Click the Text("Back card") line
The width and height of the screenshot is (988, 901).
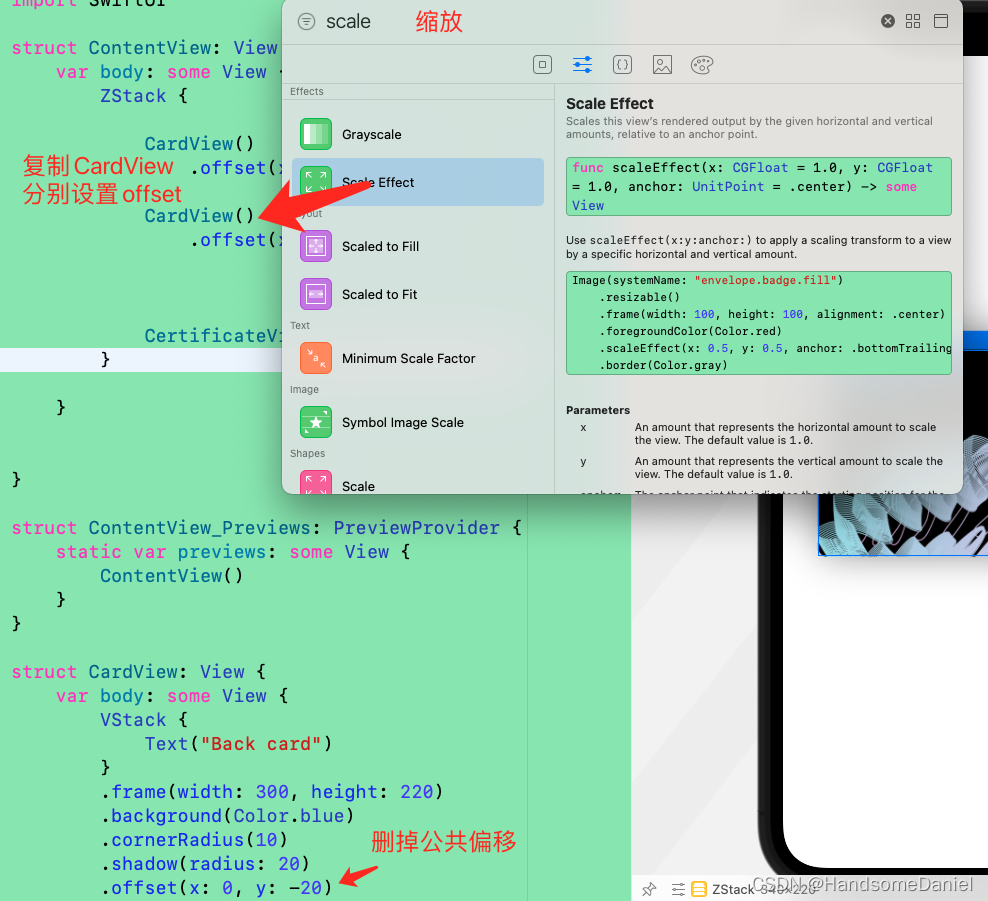tap(238, 743)
